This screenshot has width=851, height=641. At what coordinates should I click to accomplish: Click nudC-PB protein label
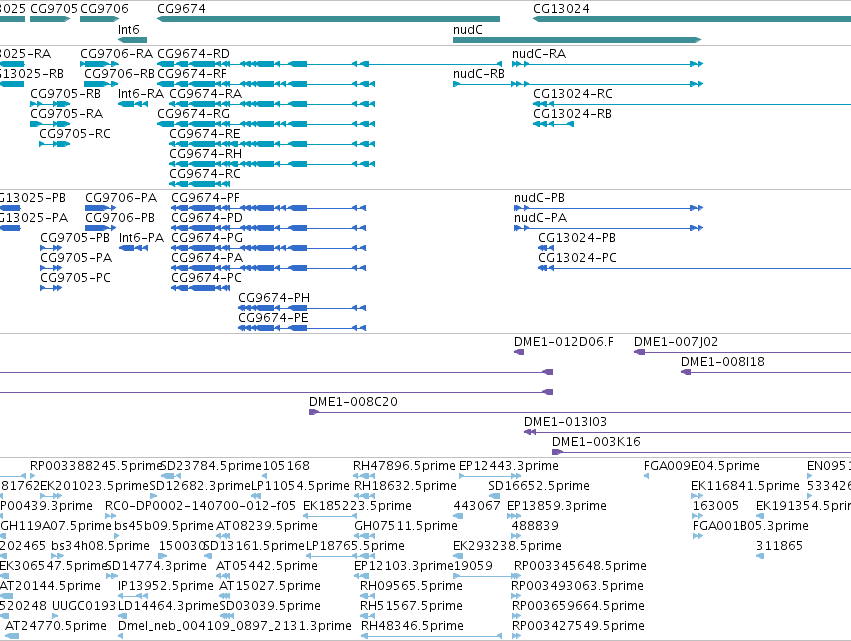click(x=539, y=198)
